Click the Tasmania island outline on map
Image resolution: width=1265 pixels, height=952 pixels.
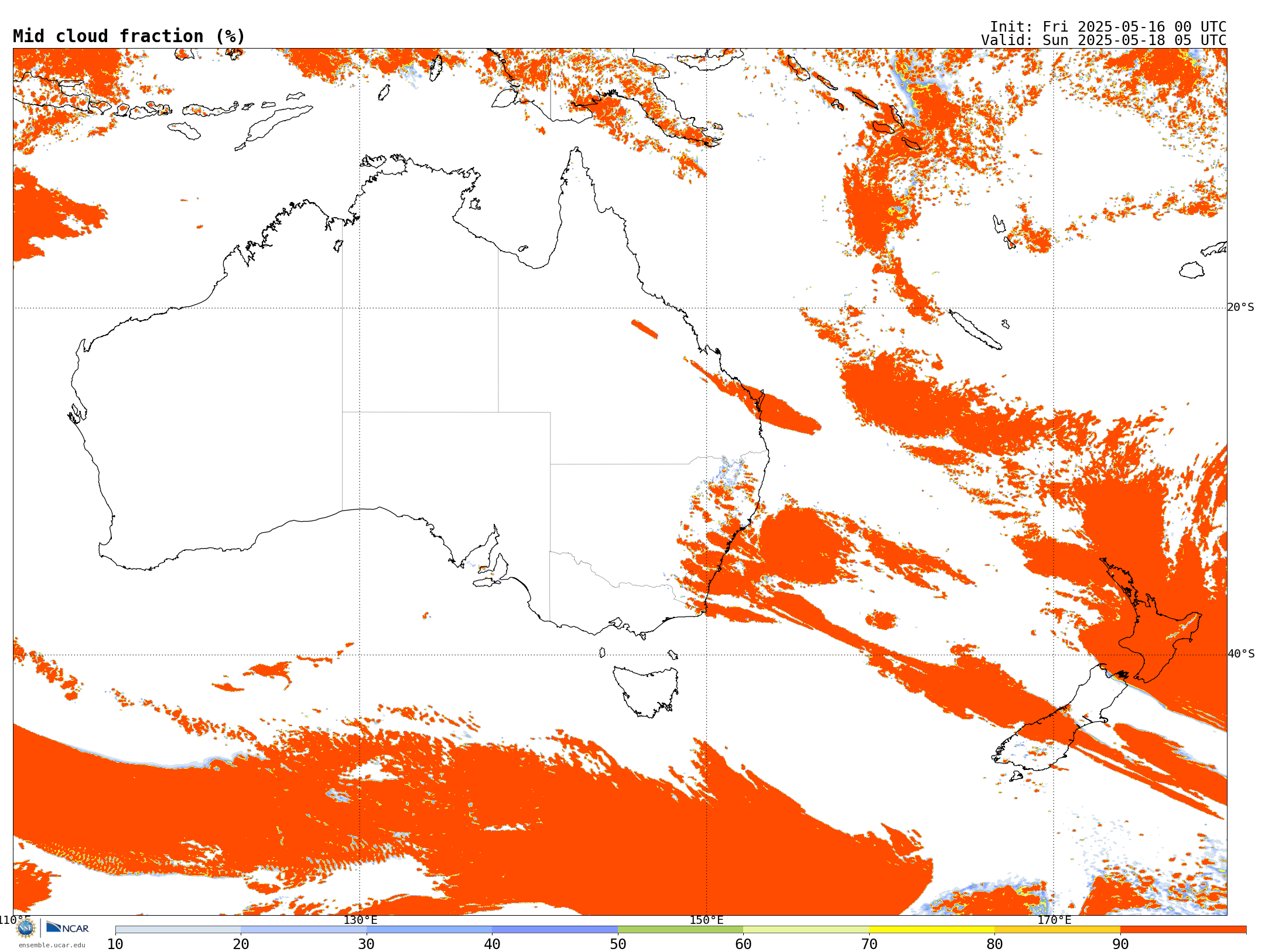[646, 691]
